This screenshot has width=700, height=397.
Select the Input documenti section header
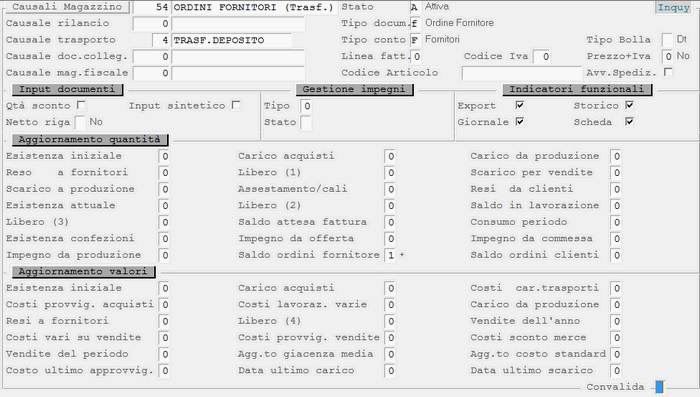(67, 89)
